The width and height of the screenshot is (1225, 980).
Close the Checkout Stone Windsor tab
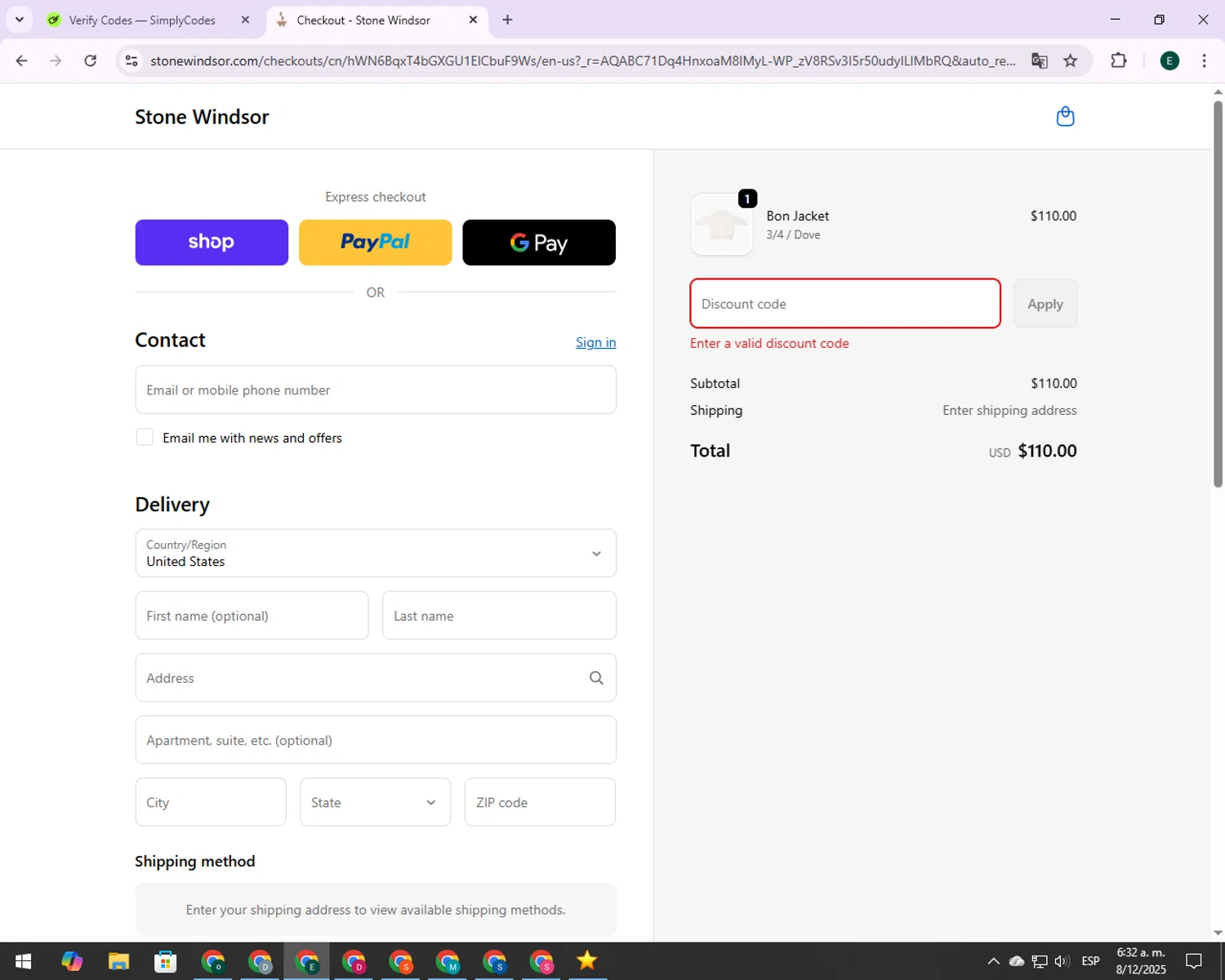(x=473, y=20)
